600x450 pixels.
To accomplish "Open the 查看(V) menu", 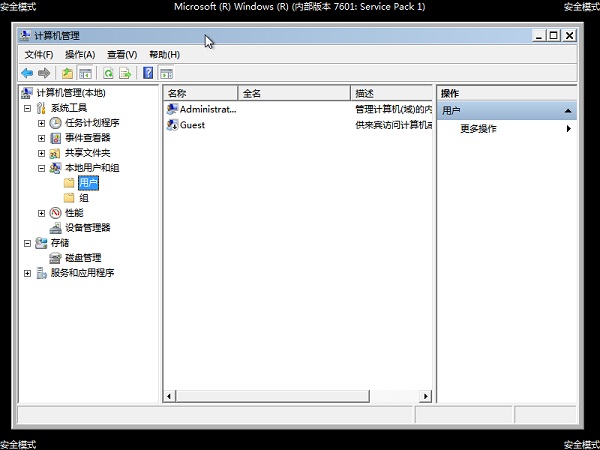I will tap(122, 54).
